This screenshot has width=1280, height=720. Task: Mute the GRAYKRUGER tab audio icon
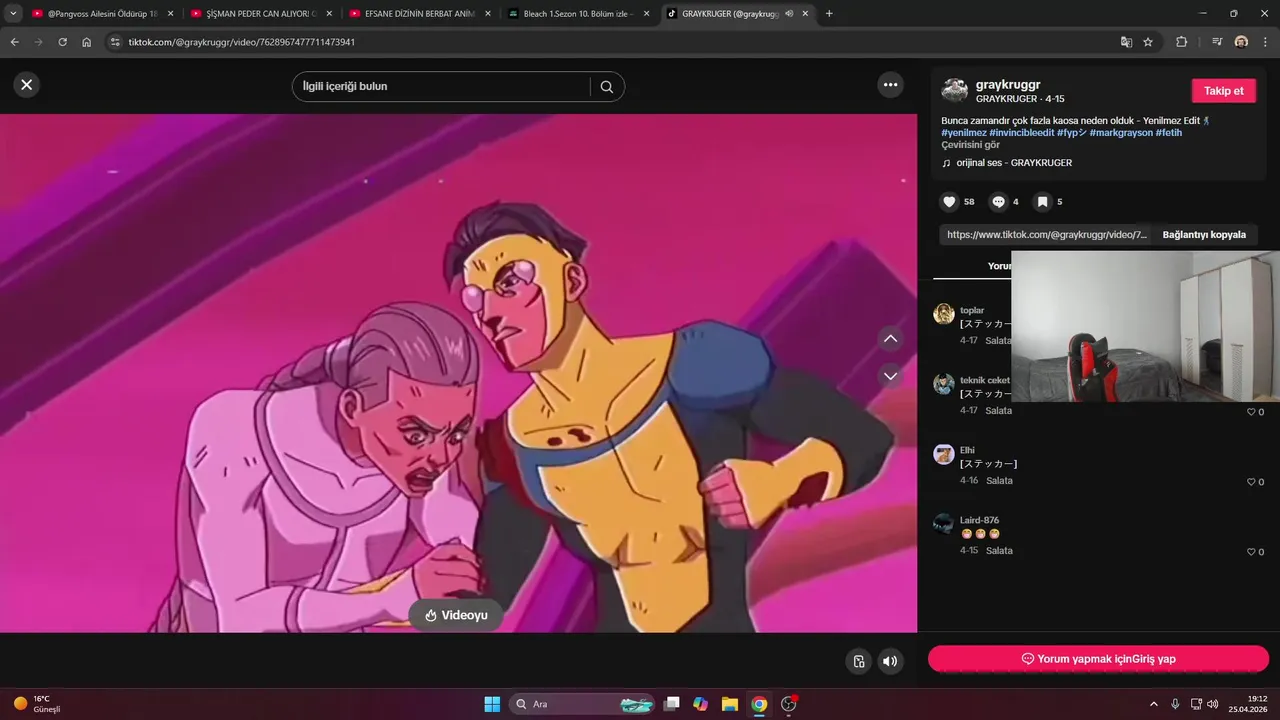click(789, 14)
